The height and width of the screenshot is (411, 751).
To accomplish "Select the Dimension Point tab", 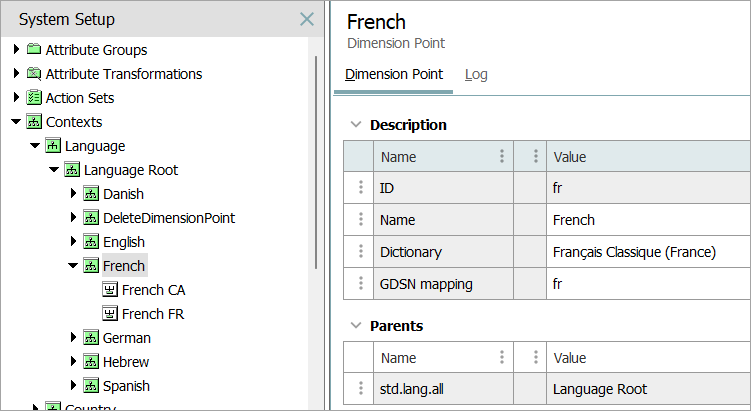I will coord(393,75).
